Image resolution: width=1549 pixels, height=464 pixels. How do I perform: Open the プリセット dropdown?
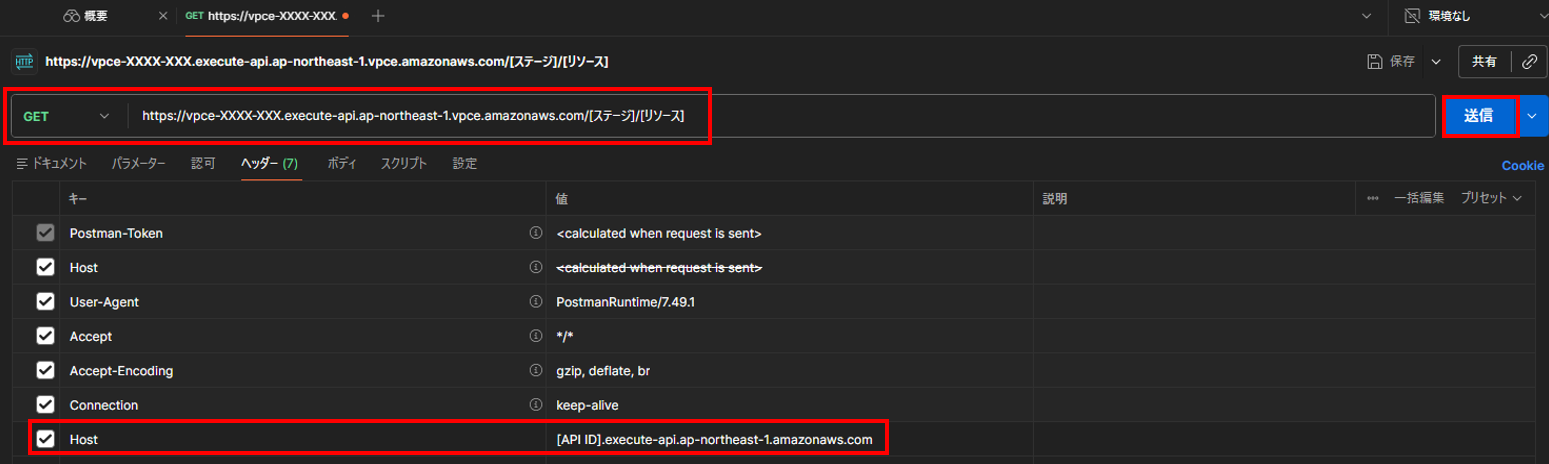coord(1491,198)
